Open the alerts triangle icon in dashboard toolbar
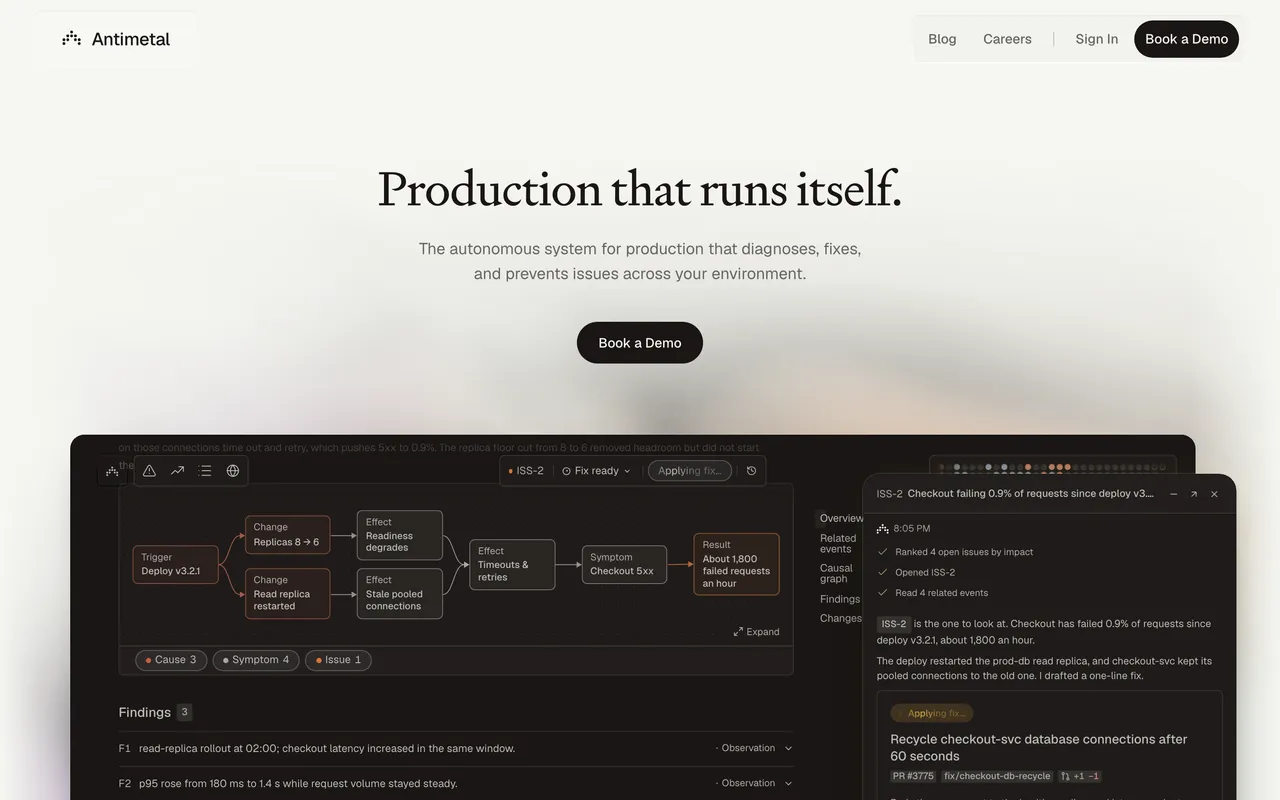The width and height of the screenshot is (1280, 800). pyautogui.click(x=149, y=471)
